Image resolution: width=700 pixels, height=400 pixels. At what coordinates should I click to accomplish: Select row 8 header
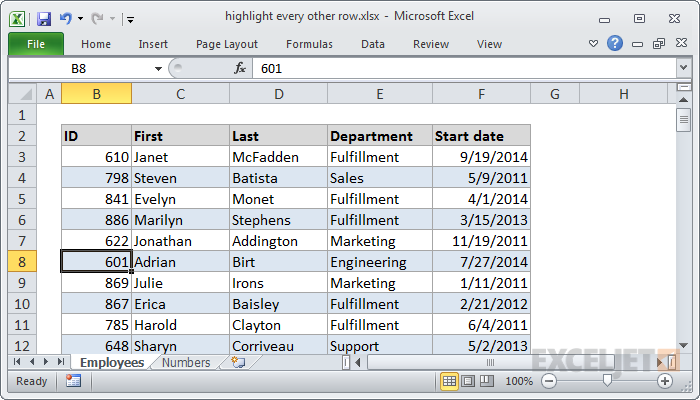coord(22,262)
